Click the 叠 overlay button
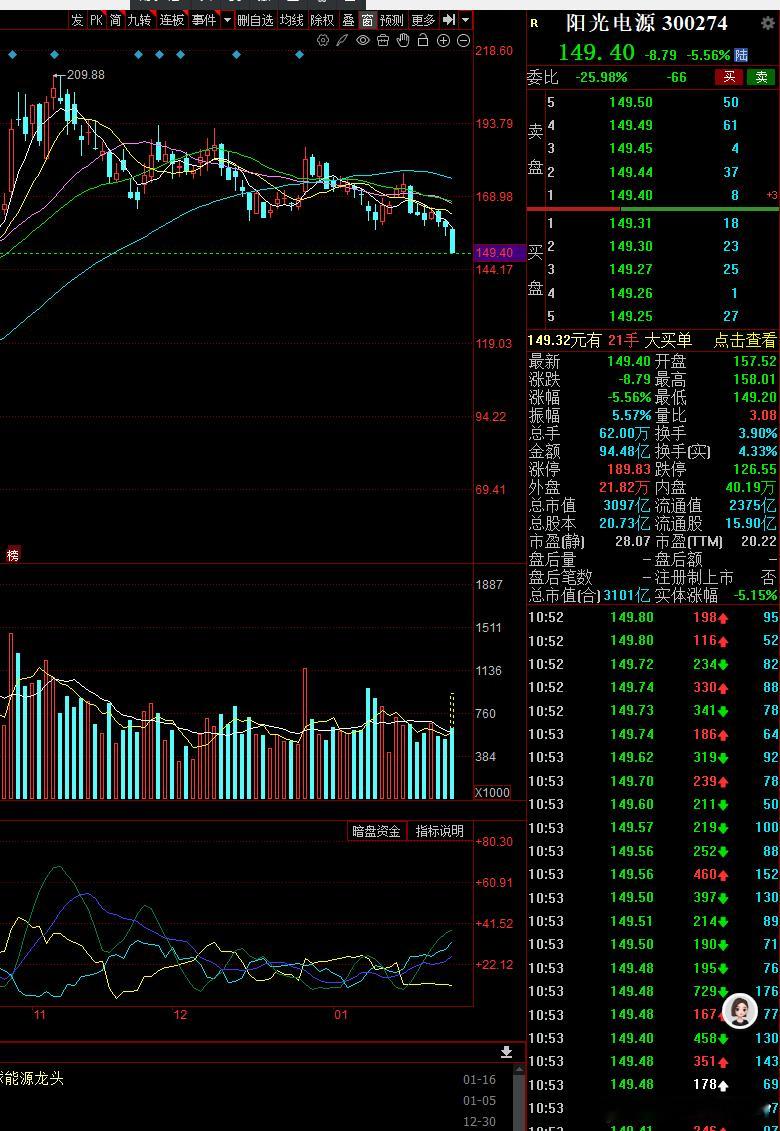780x1131 pixels. click(x=349, y=20)
